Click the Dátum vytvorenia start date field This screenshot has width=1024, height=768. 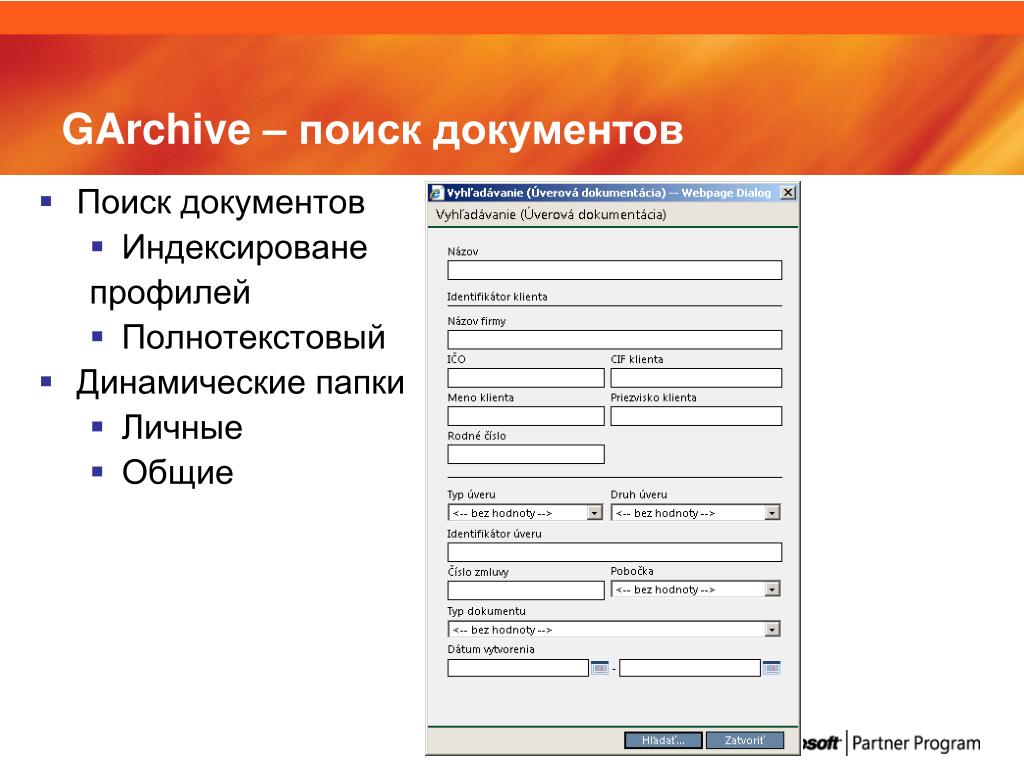518,667
